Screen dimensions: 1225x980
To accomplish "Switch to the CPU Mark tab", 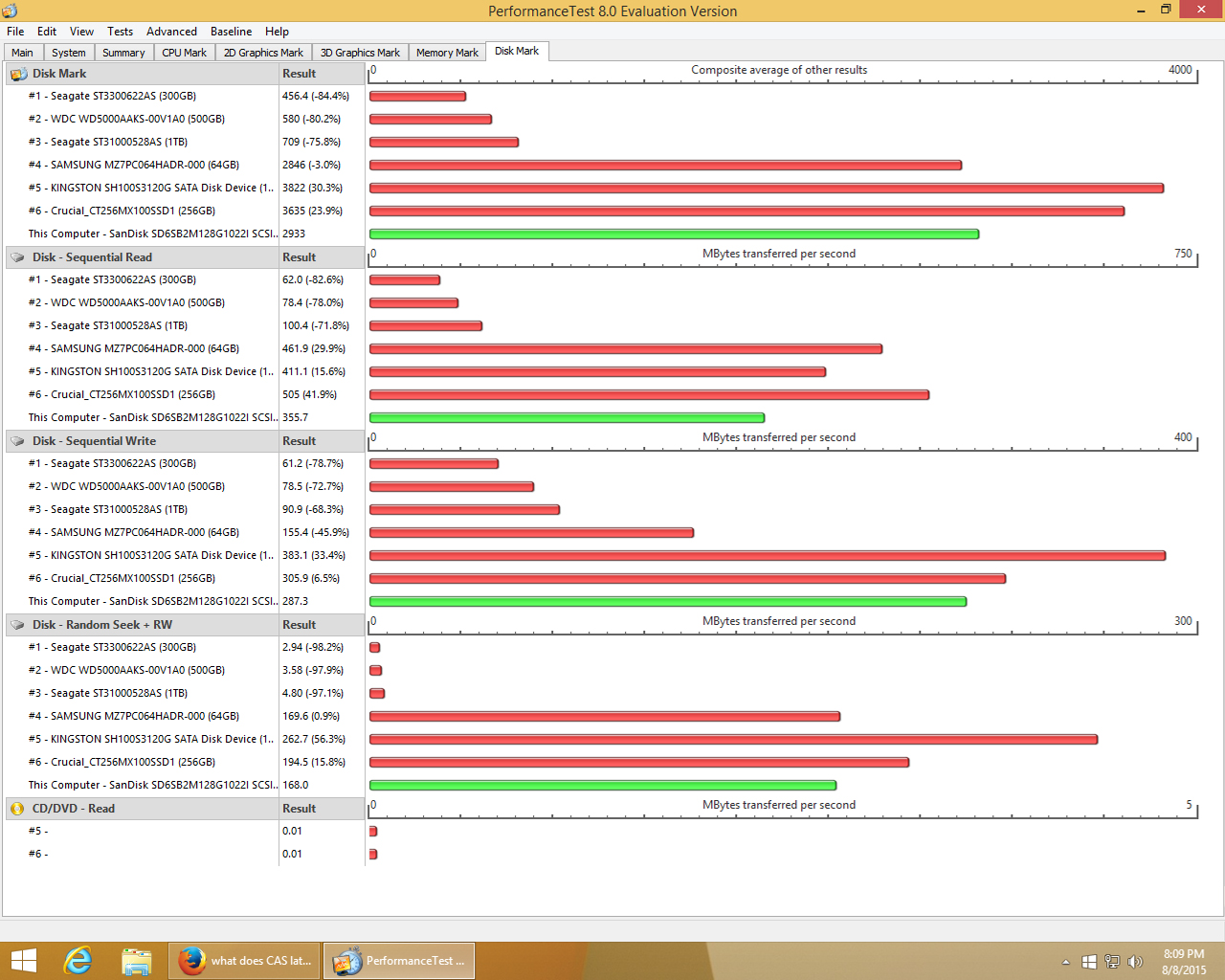I will [185, 53].
